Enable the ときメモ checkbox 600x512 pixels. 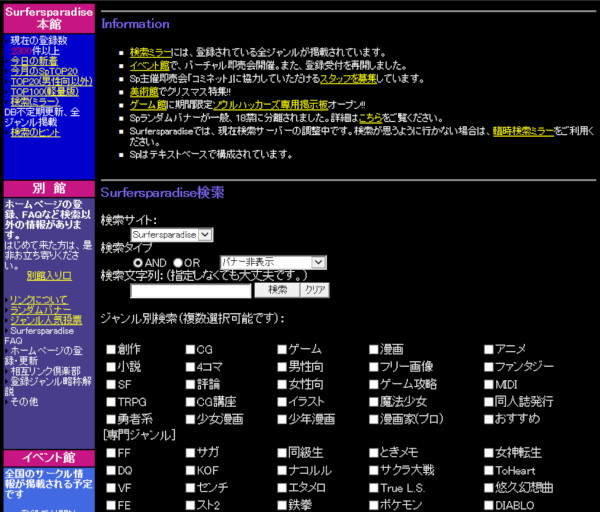coord(374,453)
